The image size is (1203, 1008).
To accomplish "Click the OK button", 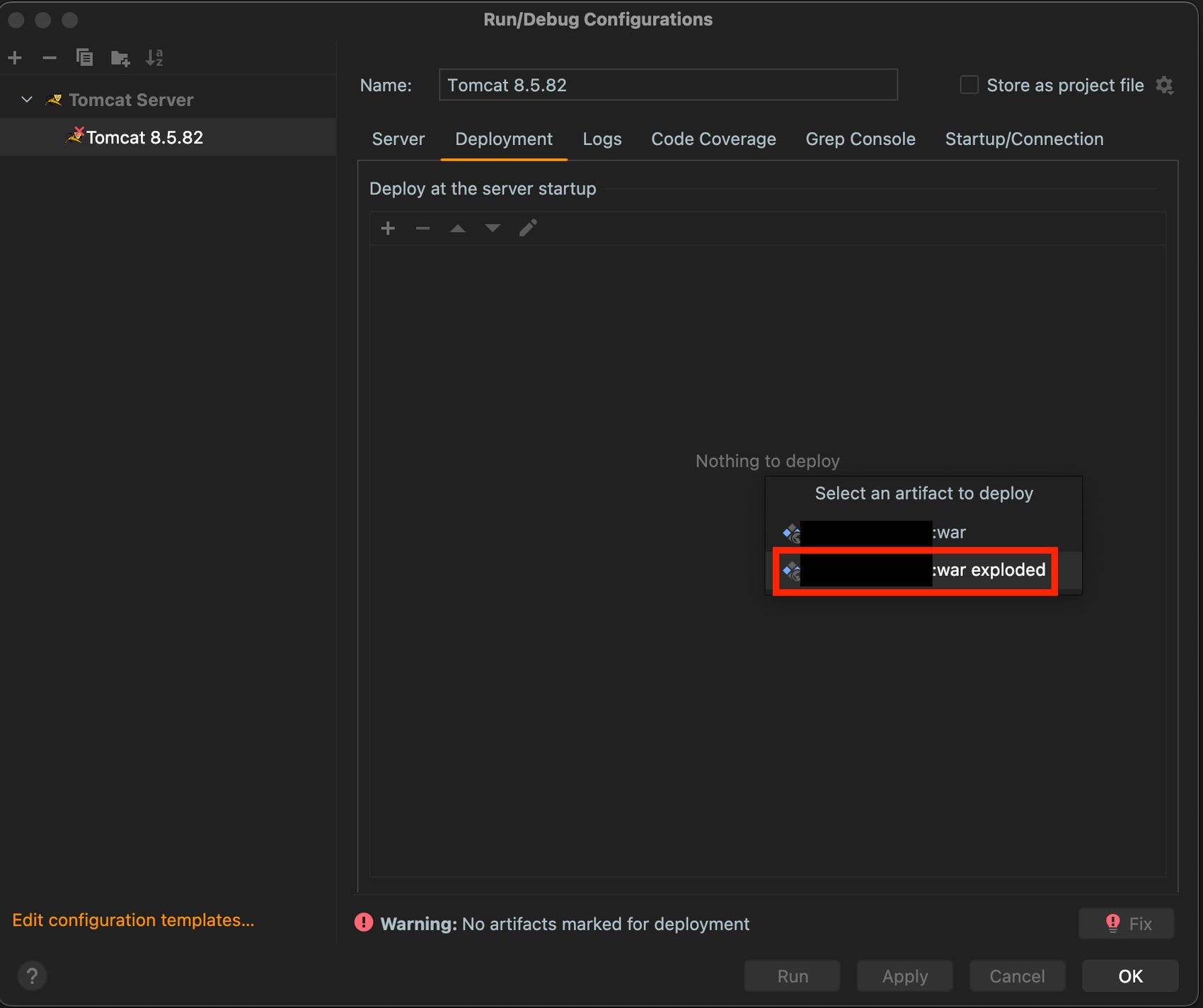I will pyautogui.click(x=1129, y=976).
